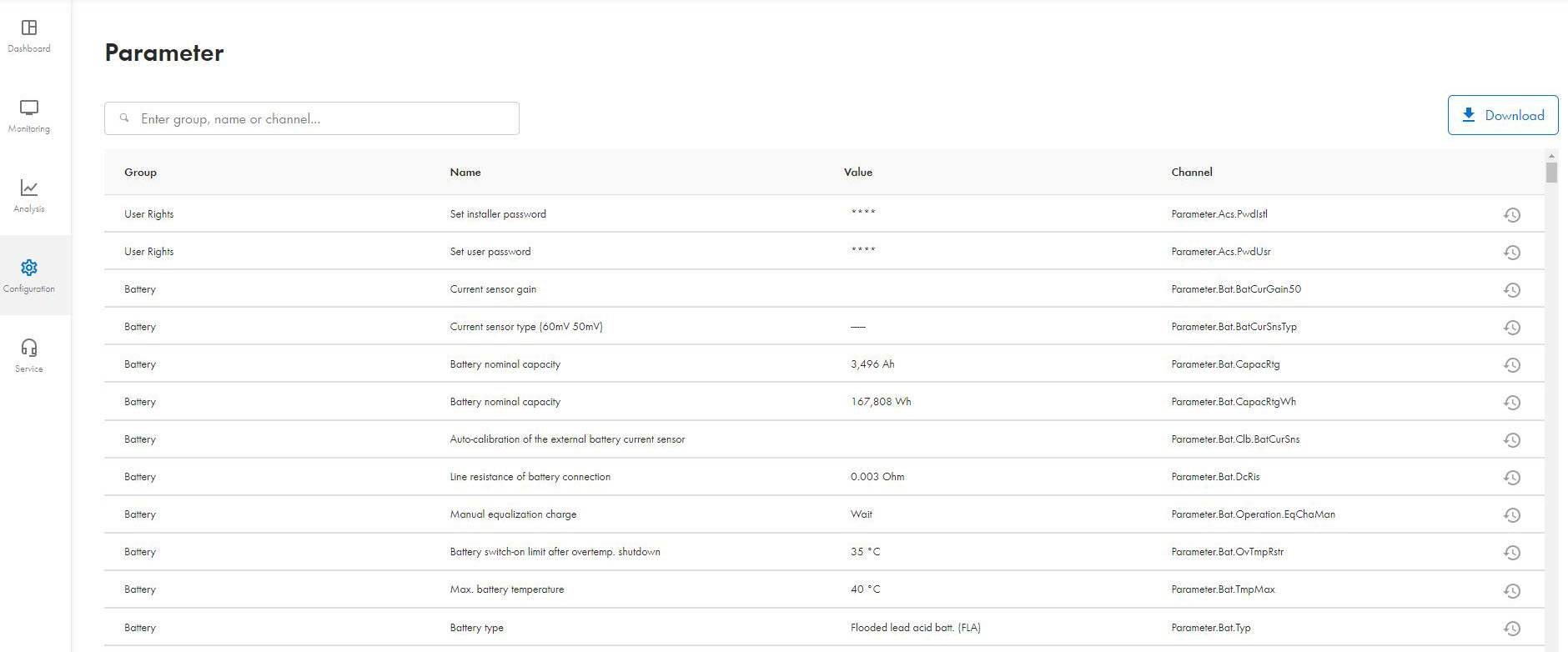This screenshot has height=652, width=1568.
Task: Open history for Line resistance parameter
Action: (x=1511, y=478)
